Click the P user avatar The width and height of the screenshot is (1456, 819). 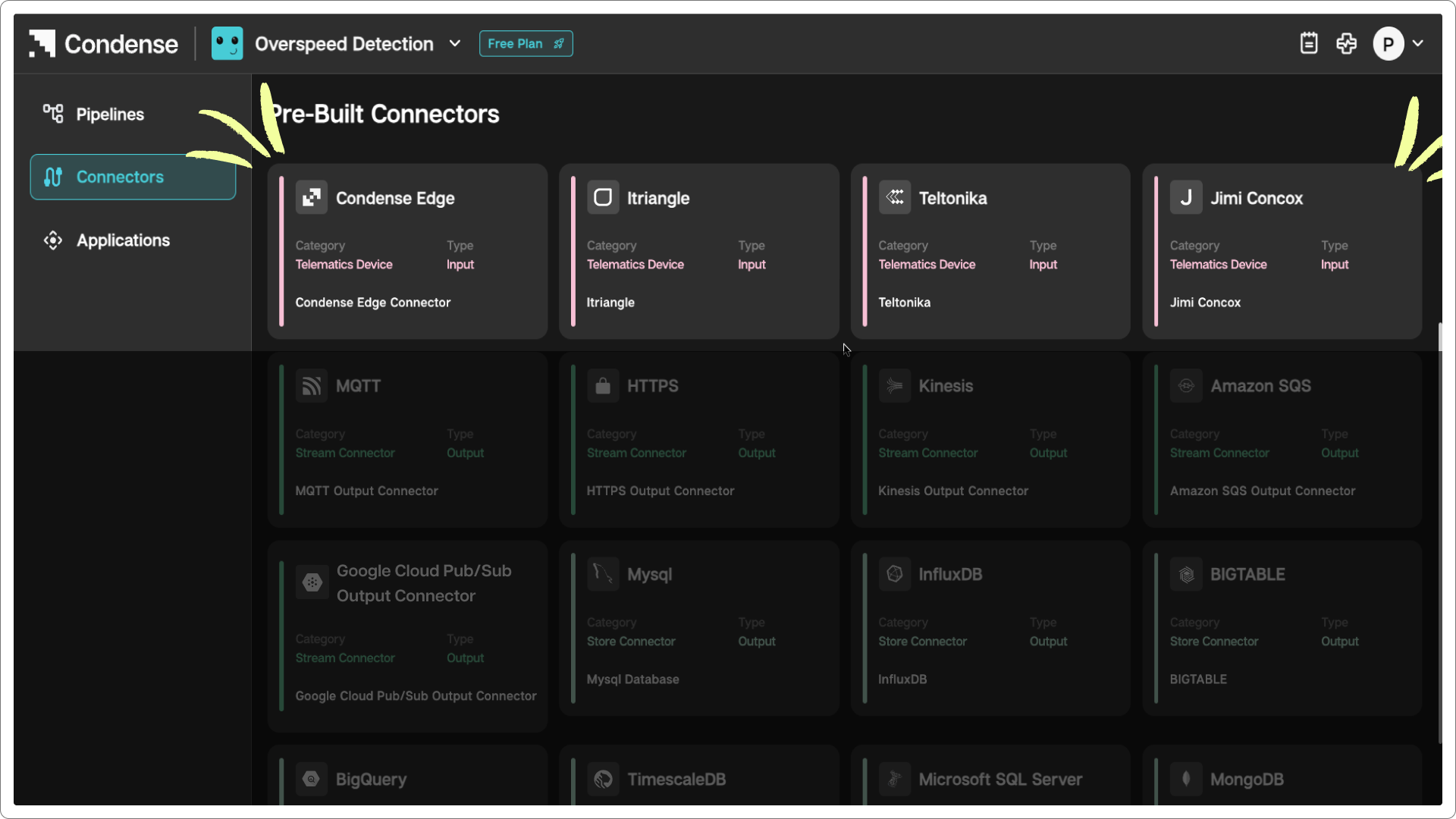[1388, 44]
